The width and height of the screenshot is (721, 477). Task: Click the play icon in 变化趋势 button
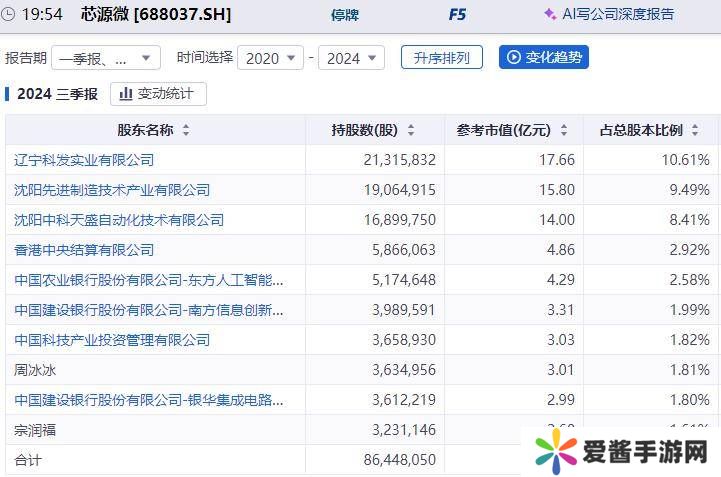click(x=514, y=57)
